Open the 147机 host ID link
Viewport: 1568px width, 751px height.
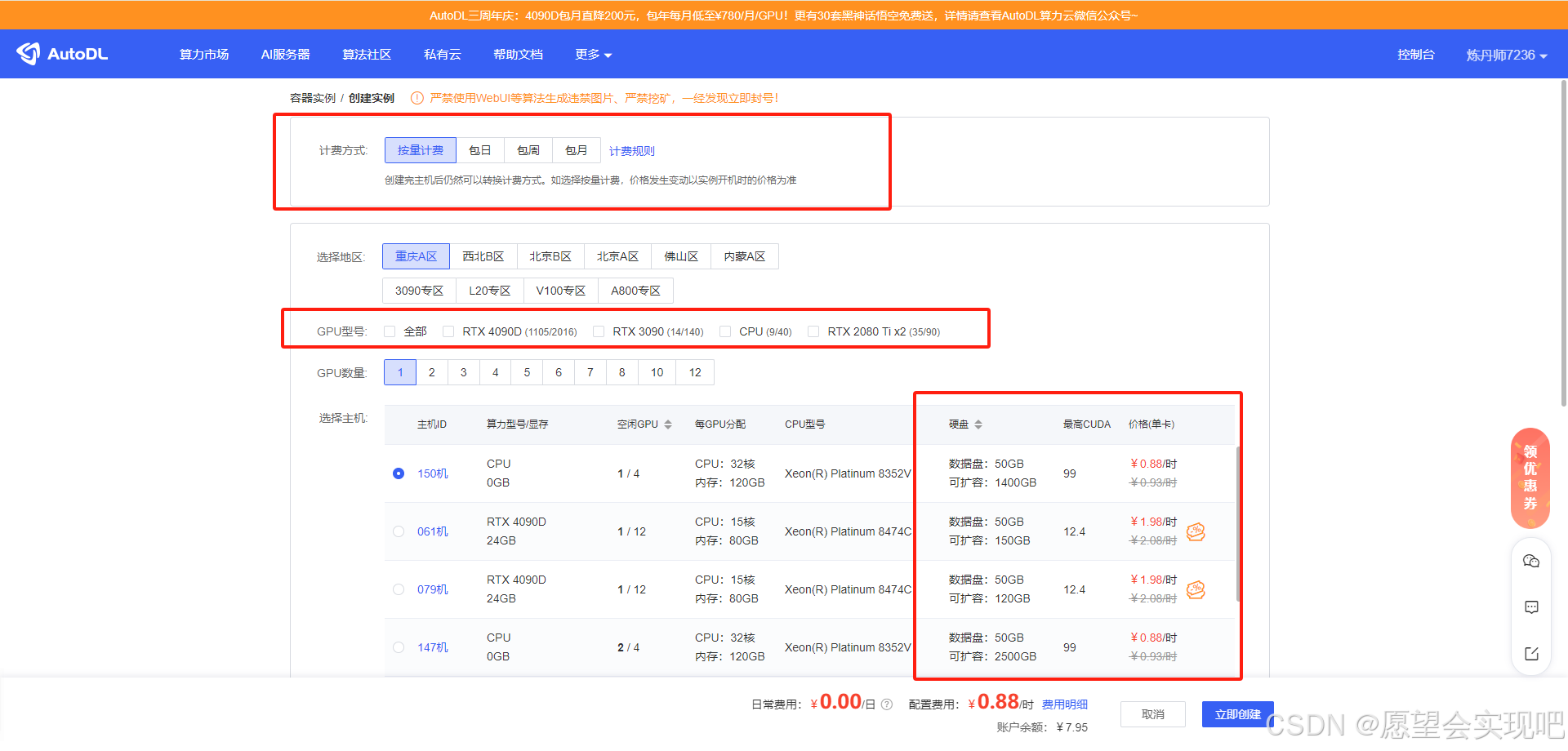click(433, 647)
